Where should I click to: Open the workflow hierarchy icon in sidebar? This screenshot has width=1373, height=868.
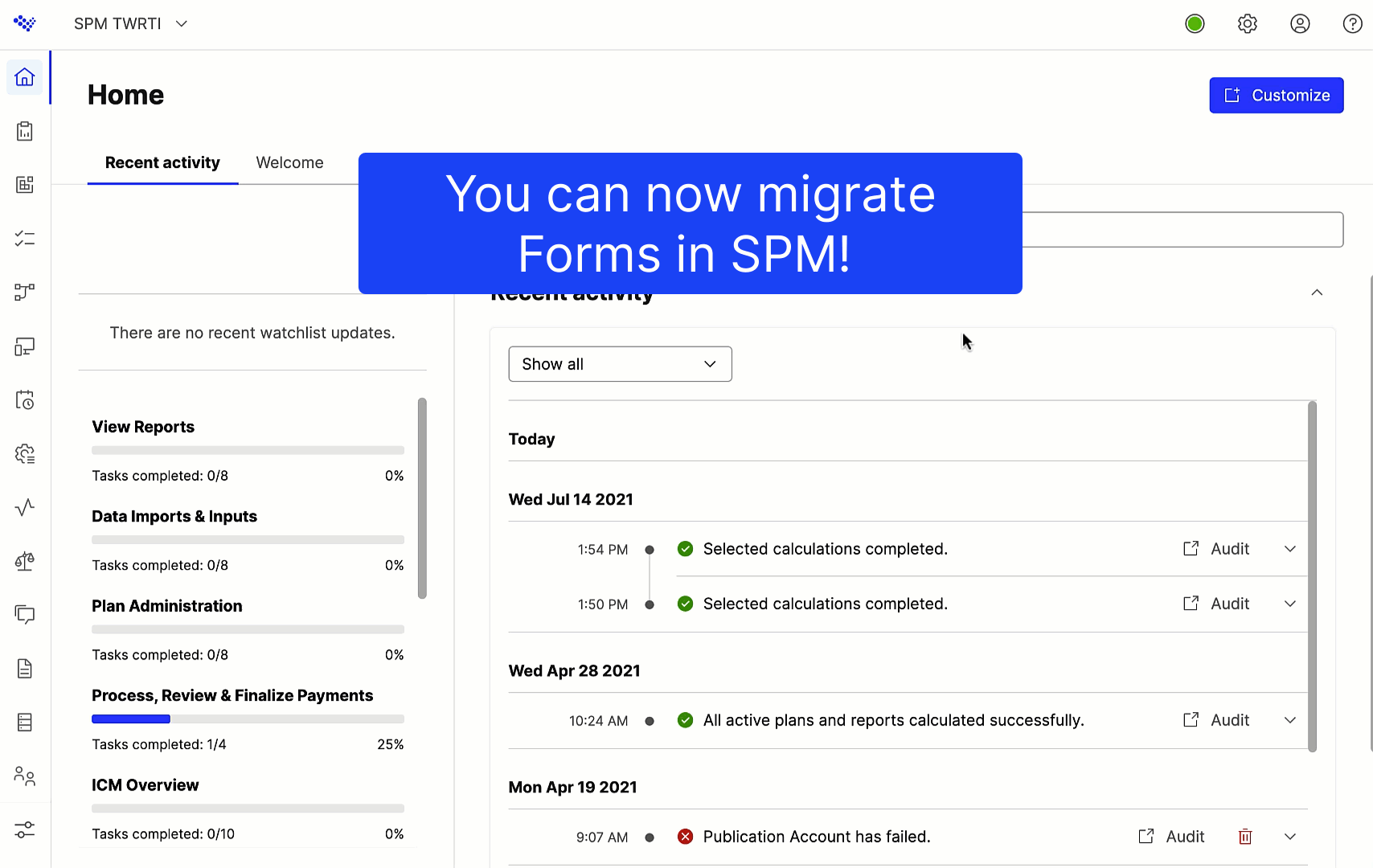(24, 292)
